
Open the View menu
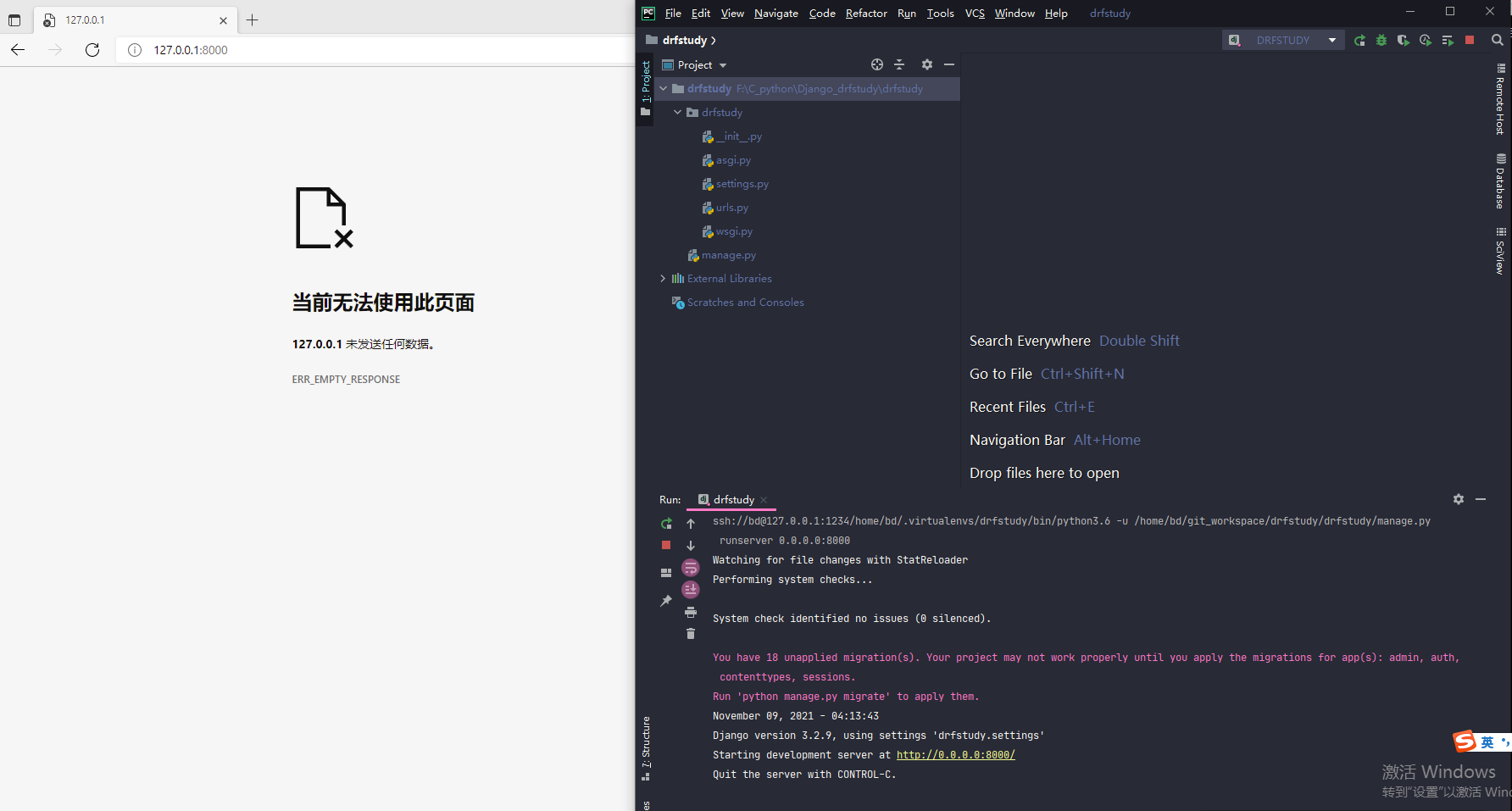click(732, 13)
